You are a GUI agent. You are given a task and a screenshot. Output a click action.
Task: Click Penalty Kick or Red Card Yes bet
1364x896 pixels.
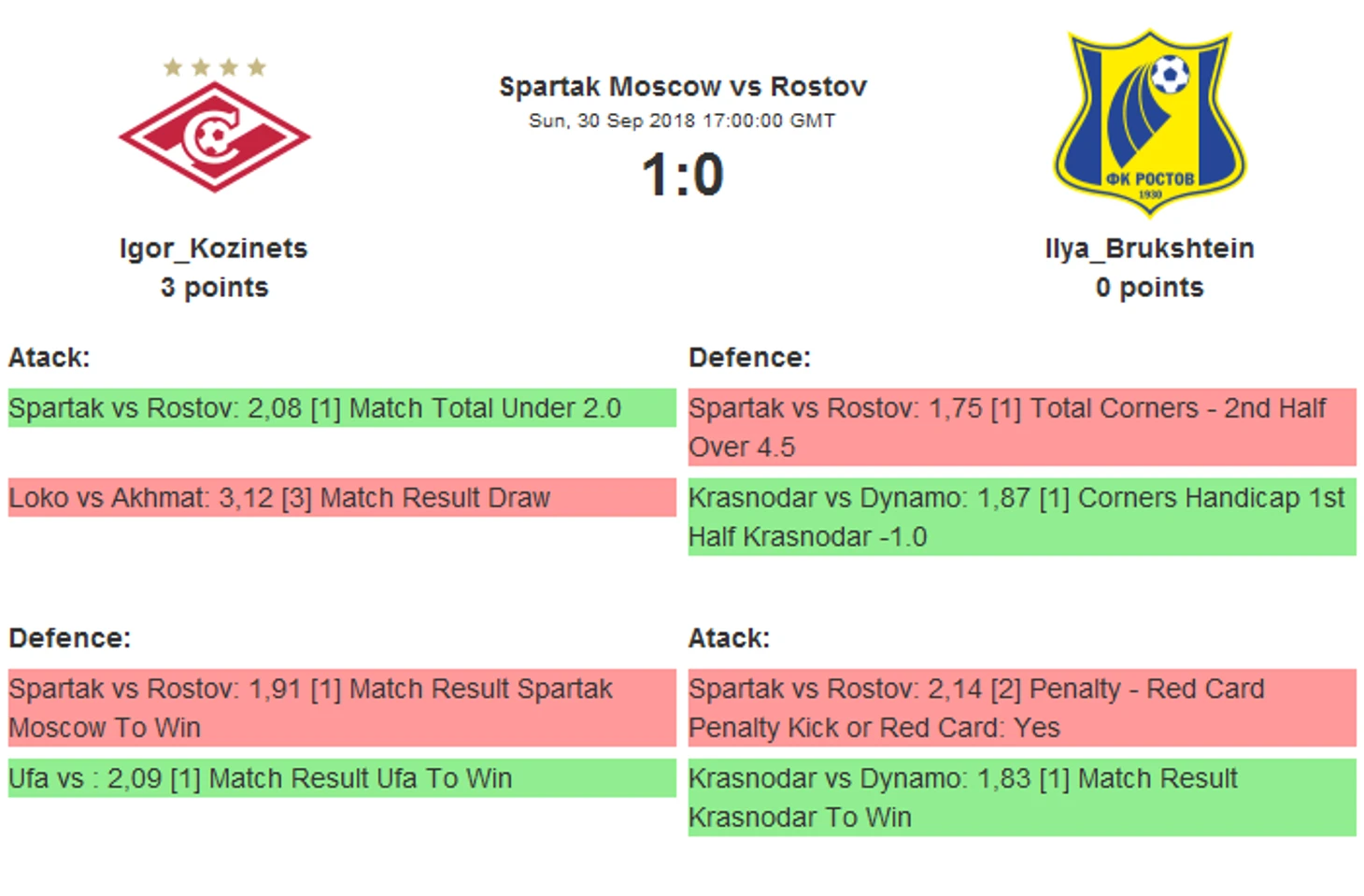click(1022, 707)
